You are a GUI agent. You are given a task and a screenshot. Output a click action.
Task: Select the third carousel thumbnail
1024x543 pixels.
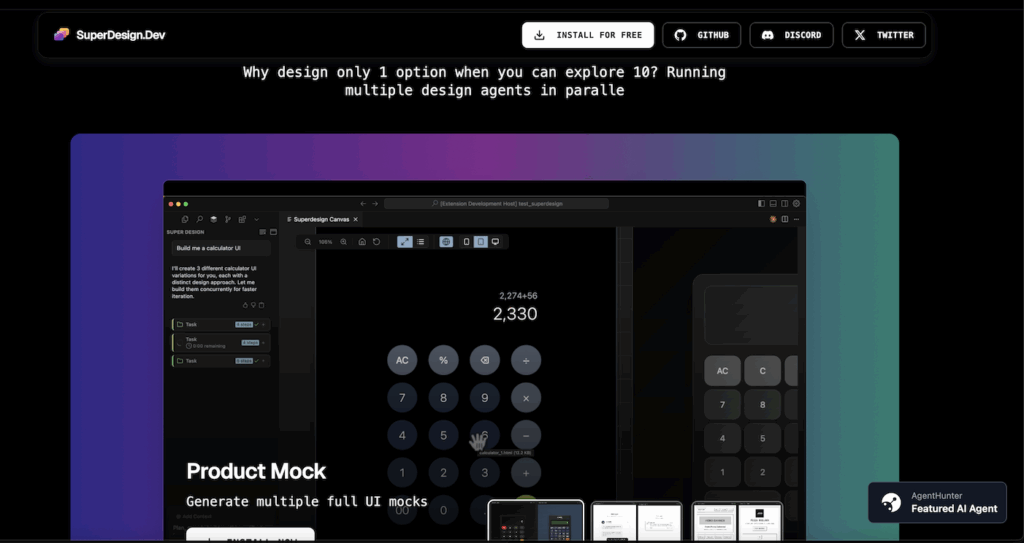737,521
